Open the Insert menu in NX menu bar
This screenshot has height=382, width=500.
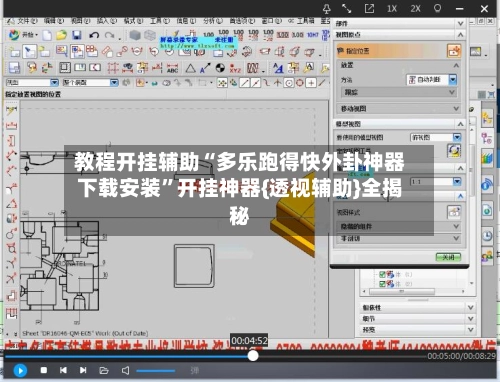[x=107, y=21]
